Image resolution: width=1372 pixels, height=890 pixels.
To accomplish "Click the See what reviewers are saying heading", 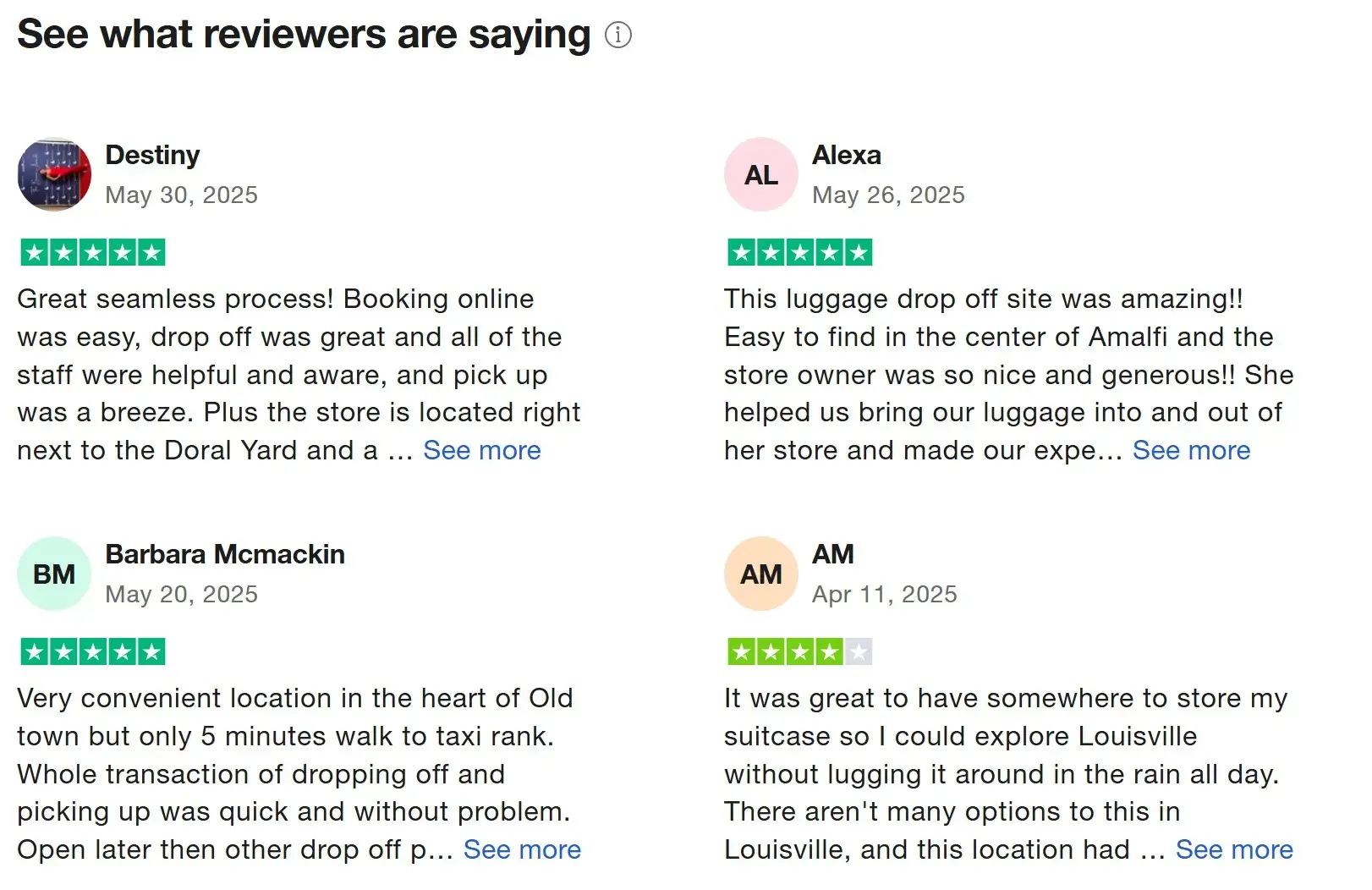I will [x=304, y=35].
